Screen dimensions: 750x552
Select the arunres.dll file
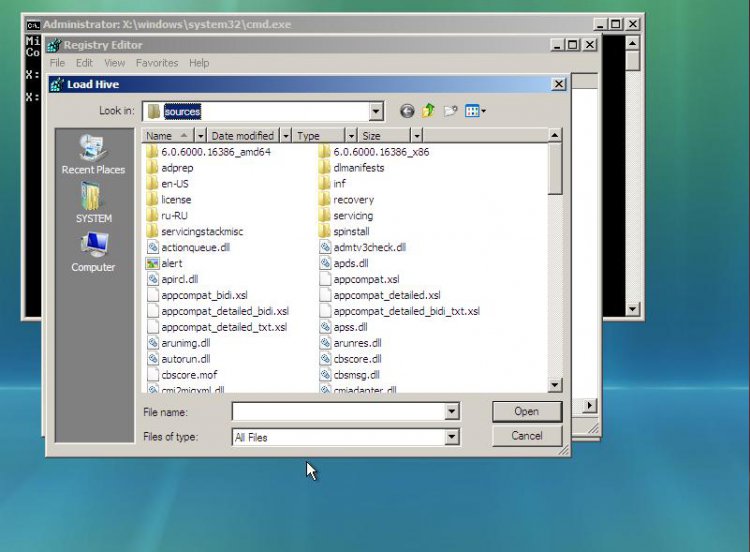pos(351,343)
